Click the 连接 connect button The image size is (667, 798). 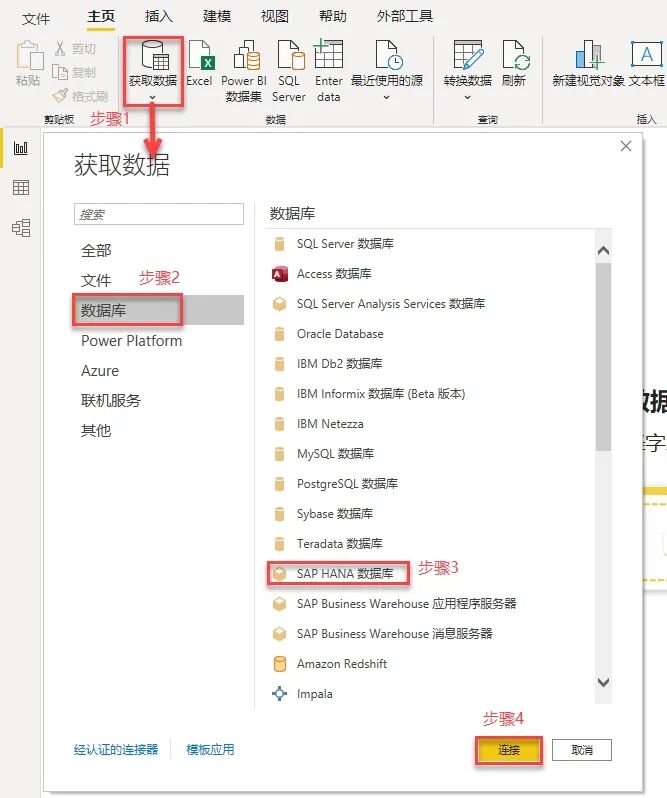(x=509, y=750)
